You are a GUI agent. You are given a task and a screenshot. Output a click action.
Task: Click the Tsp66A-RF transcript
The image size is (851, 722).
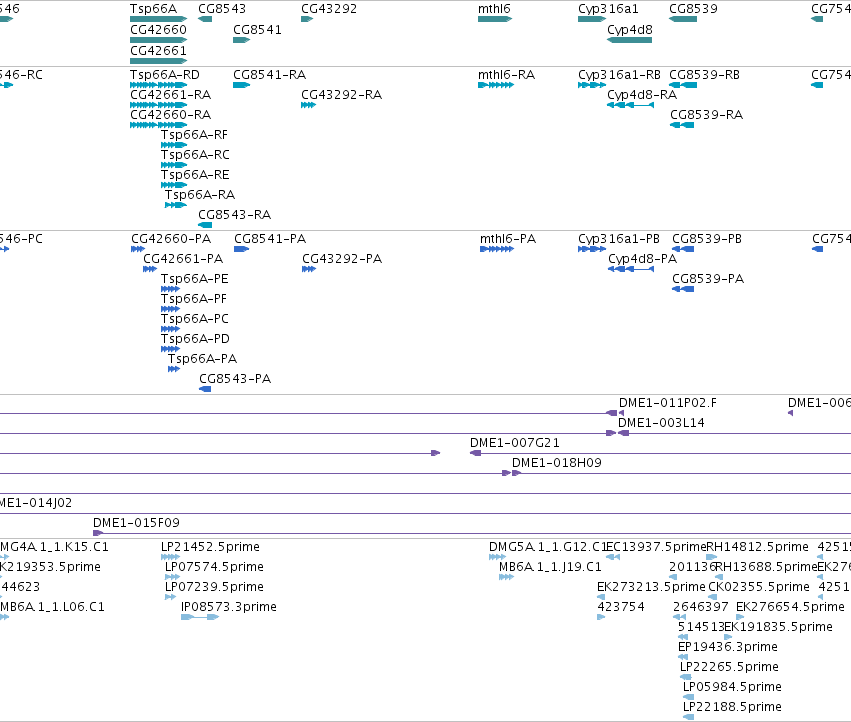coord(174,145)
